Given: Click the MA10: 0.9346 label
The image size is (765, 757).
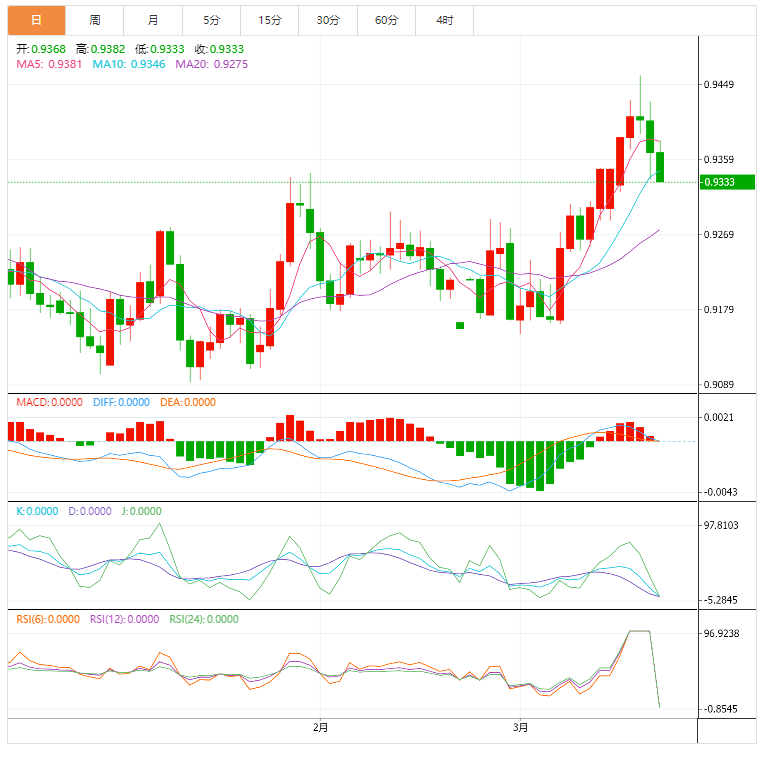Looking at the screenshot, I should coord(129,64).
